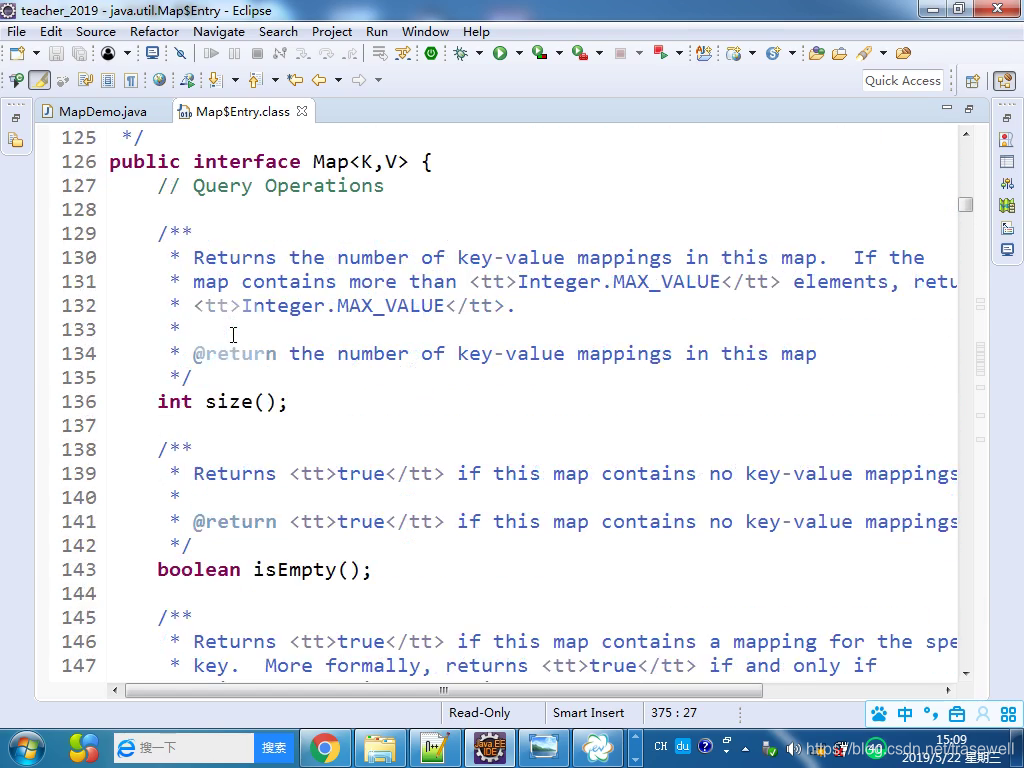Open the Run configurations dropdown arrow

click(x=519, y=54)
